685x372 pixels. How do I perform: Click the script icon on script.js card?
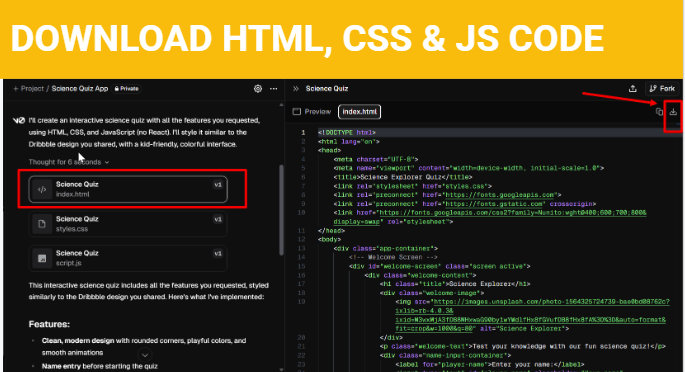(x=42, y=258)
